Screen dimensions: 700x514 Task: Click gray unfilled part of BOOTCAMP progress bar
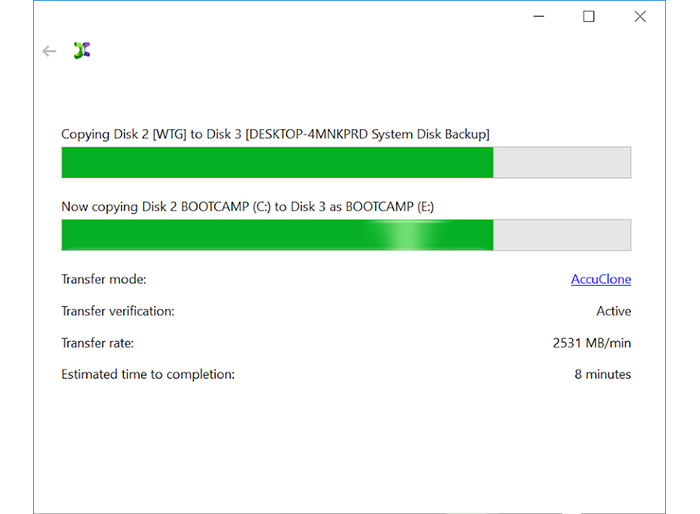pos(561,235)
